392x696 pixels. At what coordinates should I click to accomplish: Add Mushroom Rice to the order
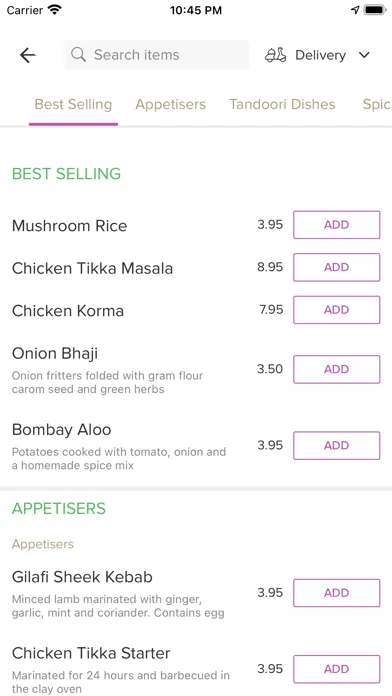(337, 225)
